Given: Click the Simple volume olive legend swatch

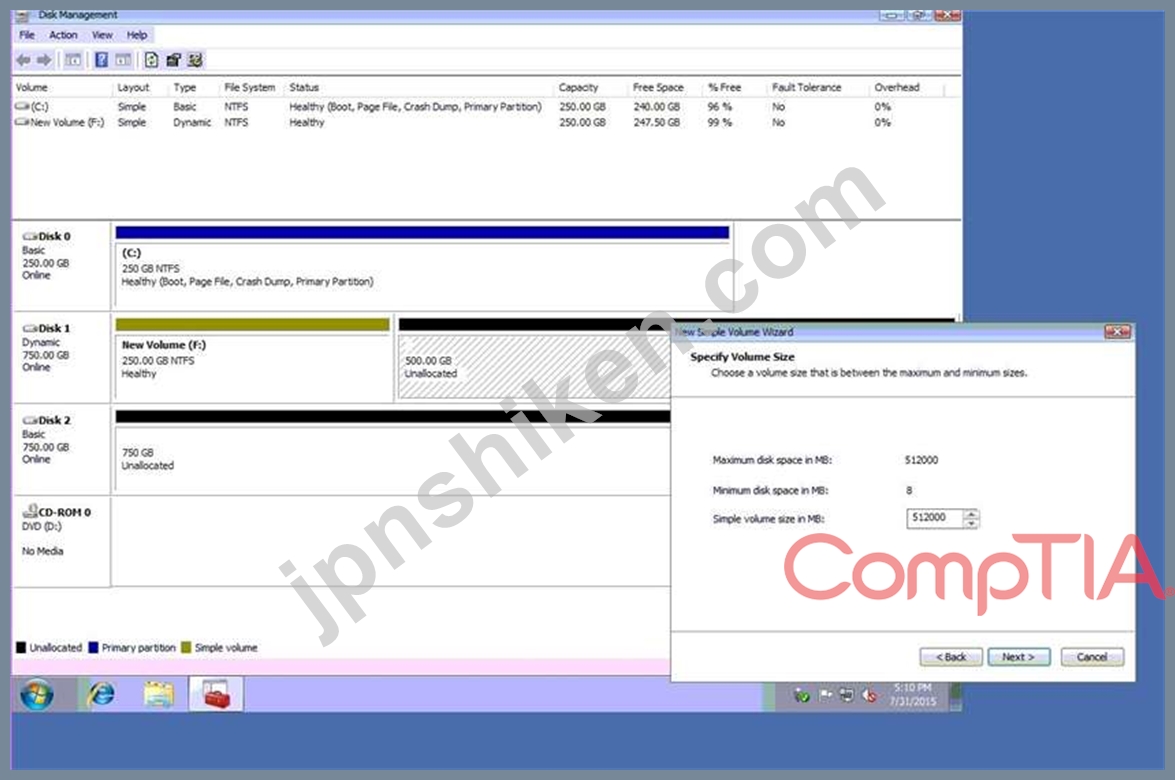Looking at the screenshot, I should tap(186, 647).
